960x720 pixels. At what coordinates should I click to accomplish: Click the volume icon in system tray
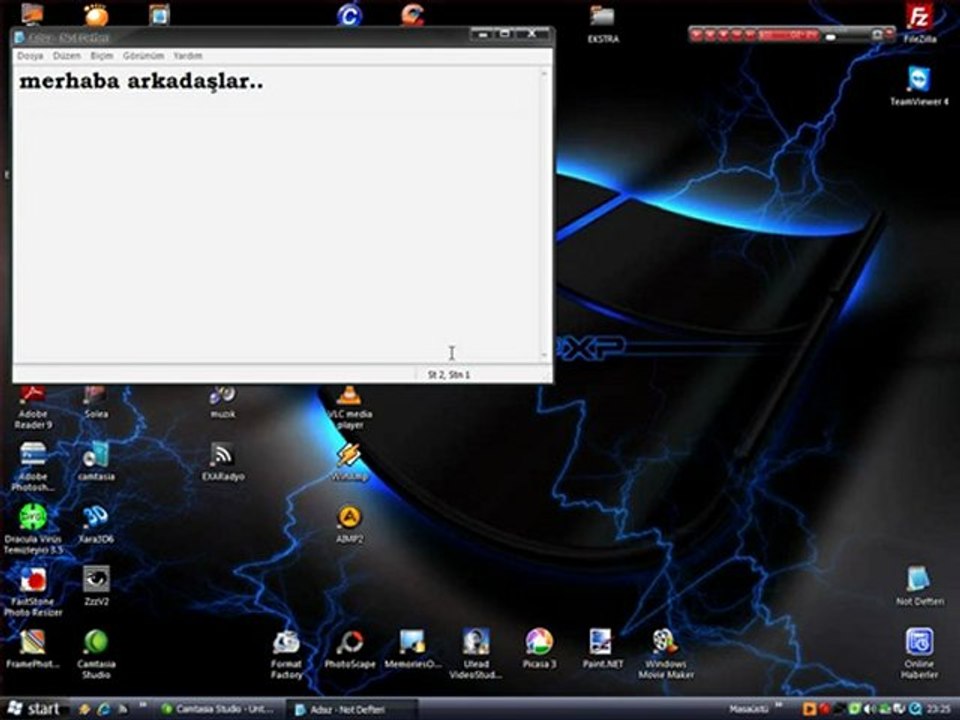tap(868, 709)
